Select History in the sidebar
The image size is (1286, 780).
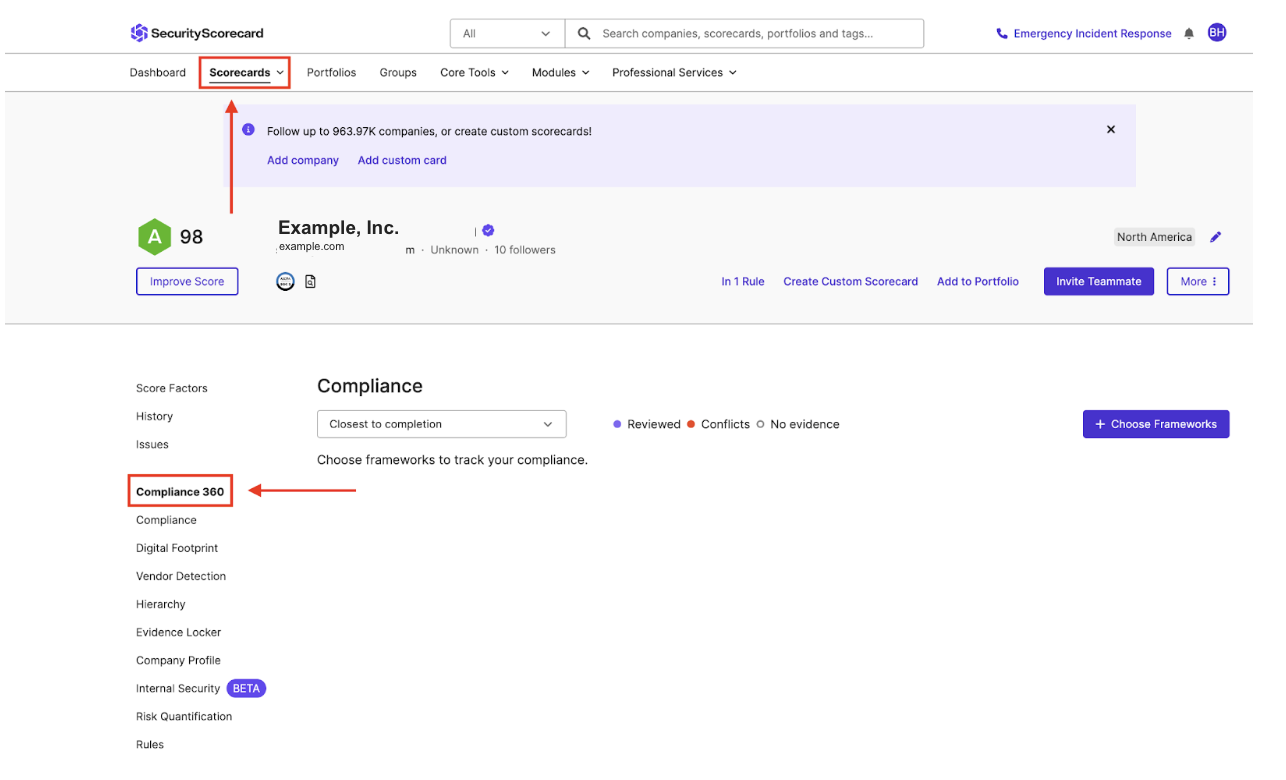[154, 416]
